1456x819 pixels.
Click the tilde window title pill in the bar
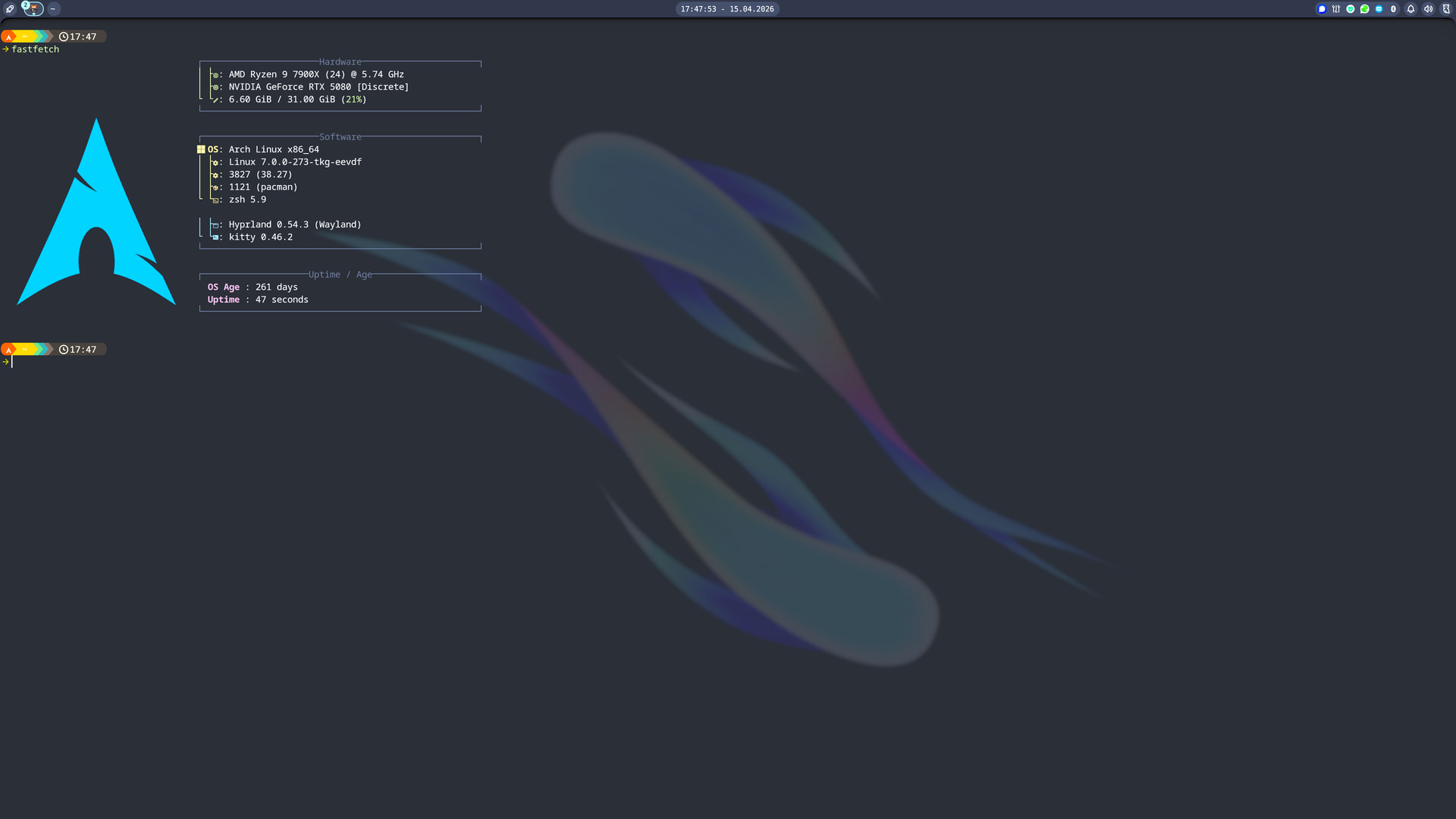(53, 9)
